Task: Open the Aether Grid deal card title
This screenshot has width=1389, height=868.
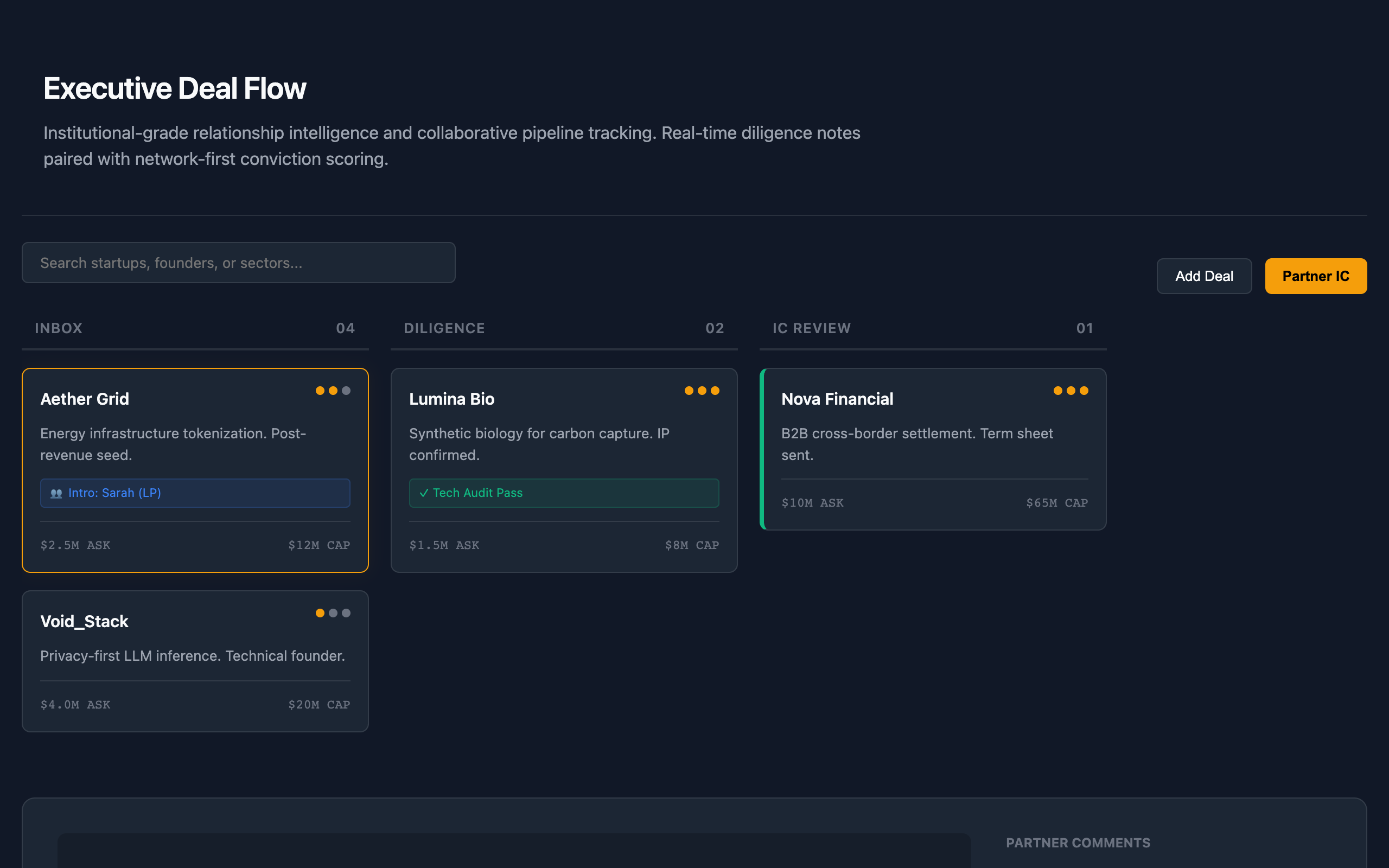Action: [85, 399]
